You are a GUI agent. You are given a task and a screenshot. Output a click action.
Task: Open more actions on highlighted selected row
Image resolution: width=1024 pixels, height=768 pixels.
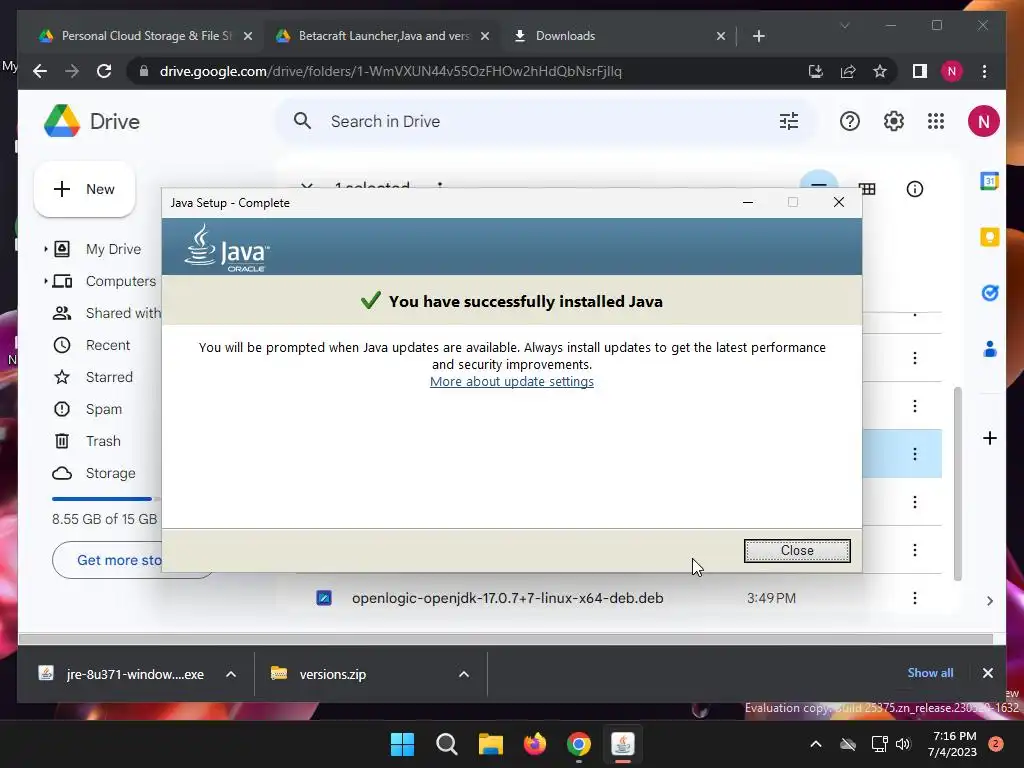click(x=915, y=453)
